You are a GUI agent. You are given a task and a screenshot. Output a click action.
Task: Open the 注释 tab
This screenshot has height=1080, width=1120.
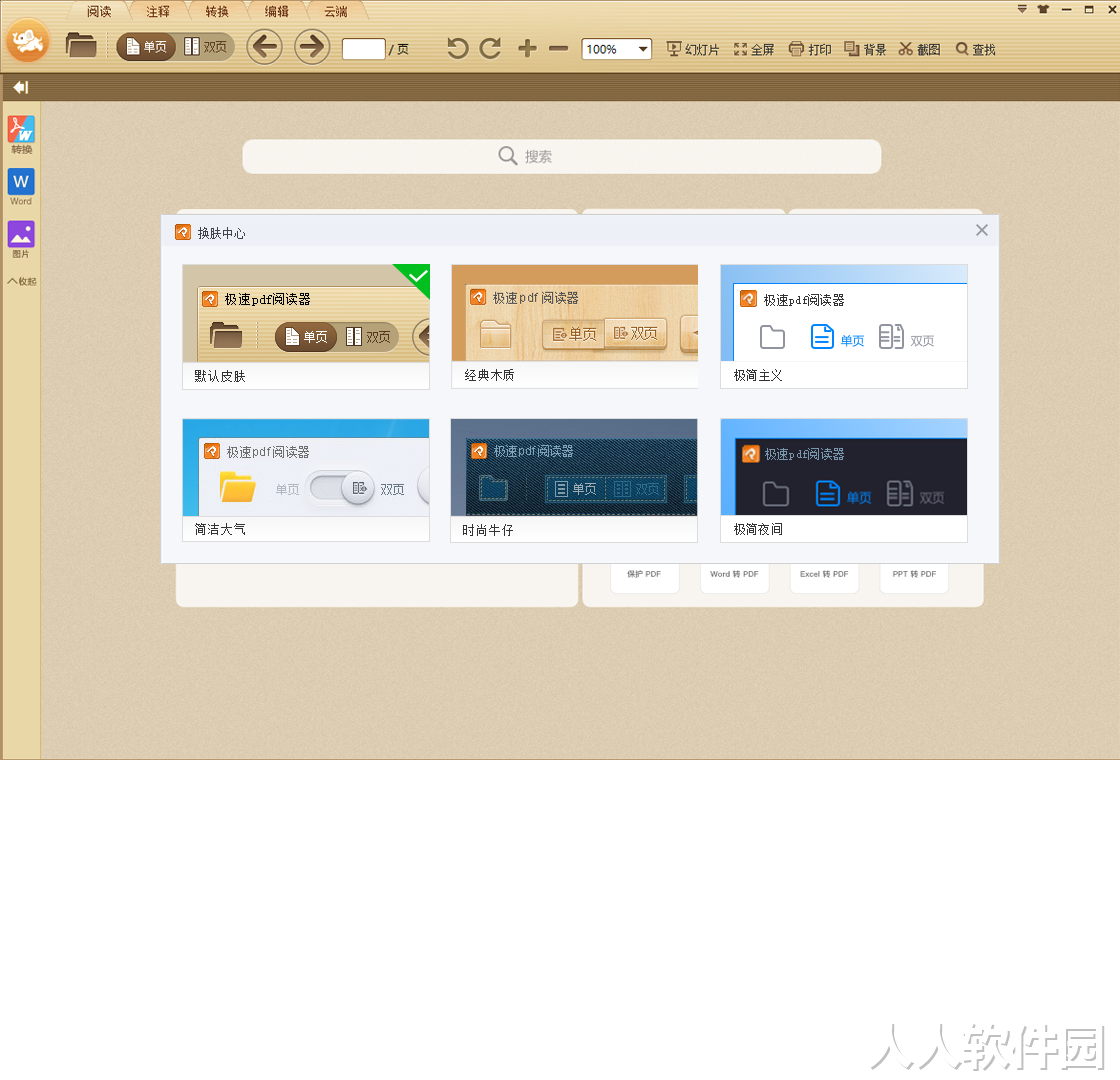click(x=159, y=11)
